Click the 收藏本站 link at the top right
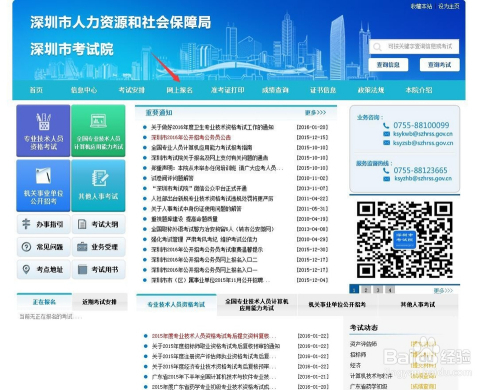Screen dimensions: 500x390 pos(421,6)
